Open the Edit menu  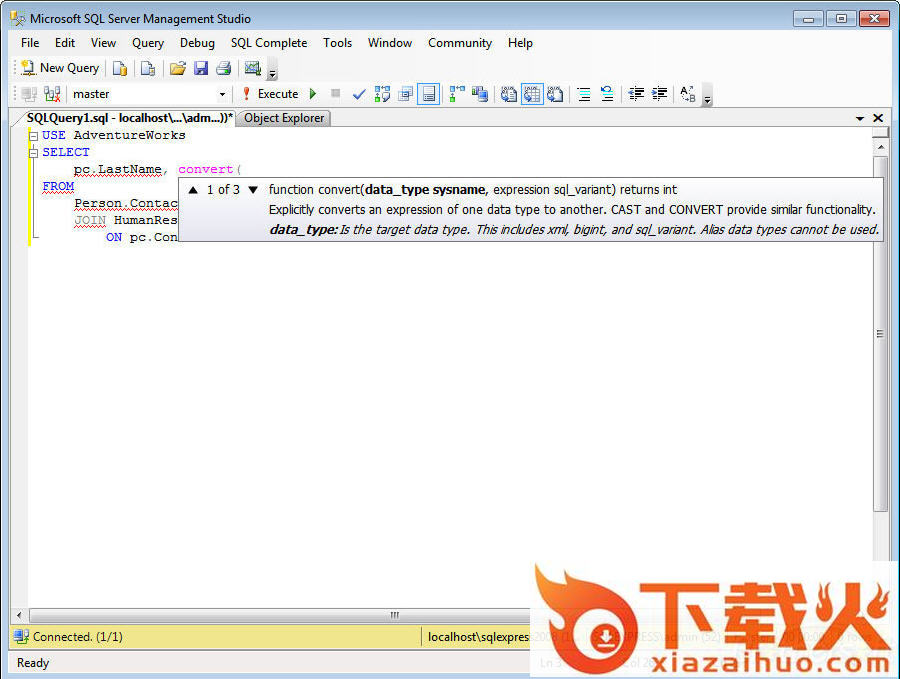(65, 43)
